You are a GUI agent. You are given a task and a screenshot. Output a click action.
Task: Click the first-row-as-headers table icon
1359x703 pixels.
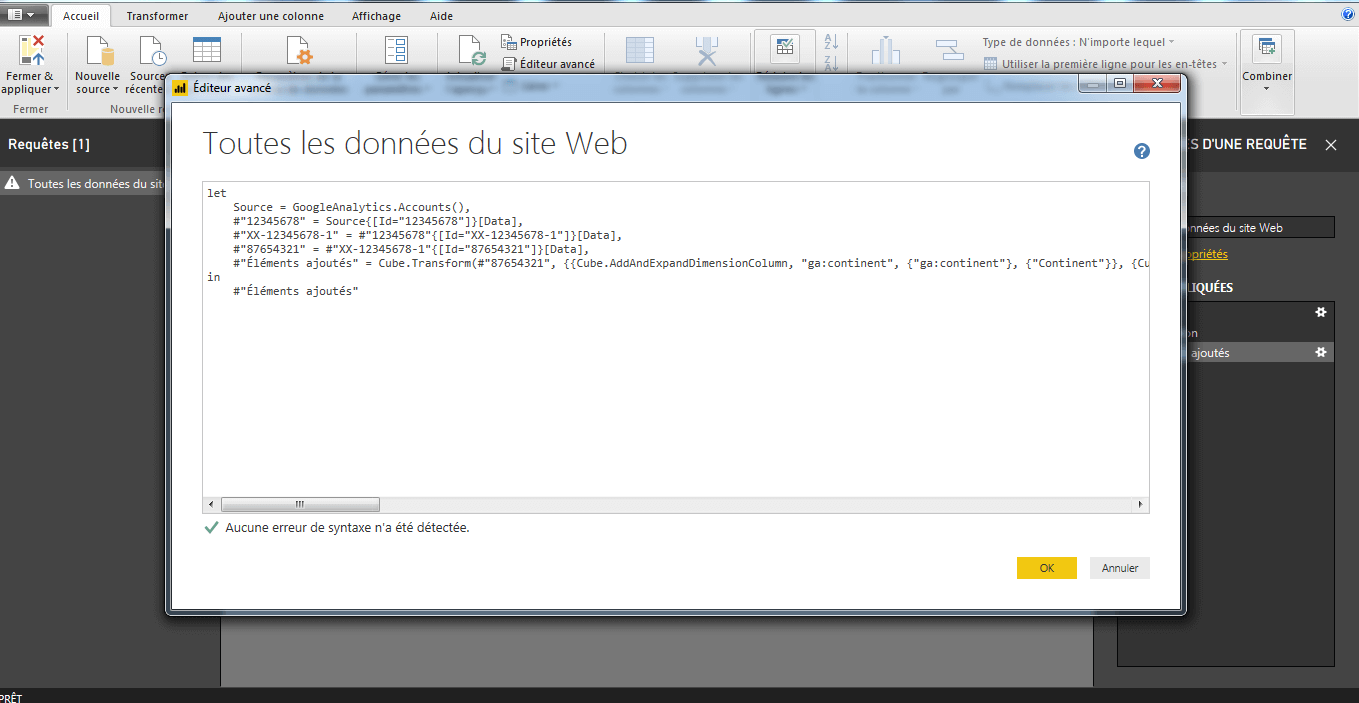click(990, 64)
